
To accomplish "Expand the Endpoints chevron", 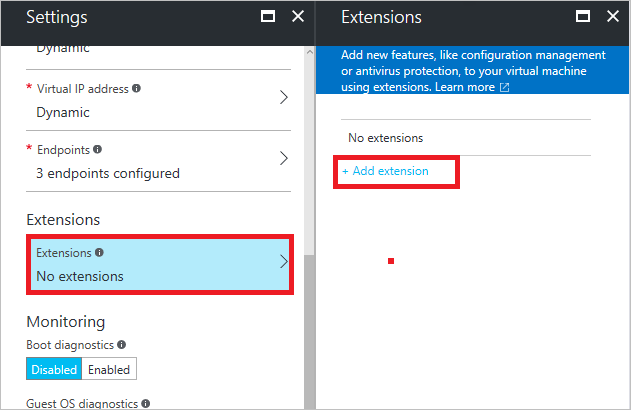I will point(283,159).
